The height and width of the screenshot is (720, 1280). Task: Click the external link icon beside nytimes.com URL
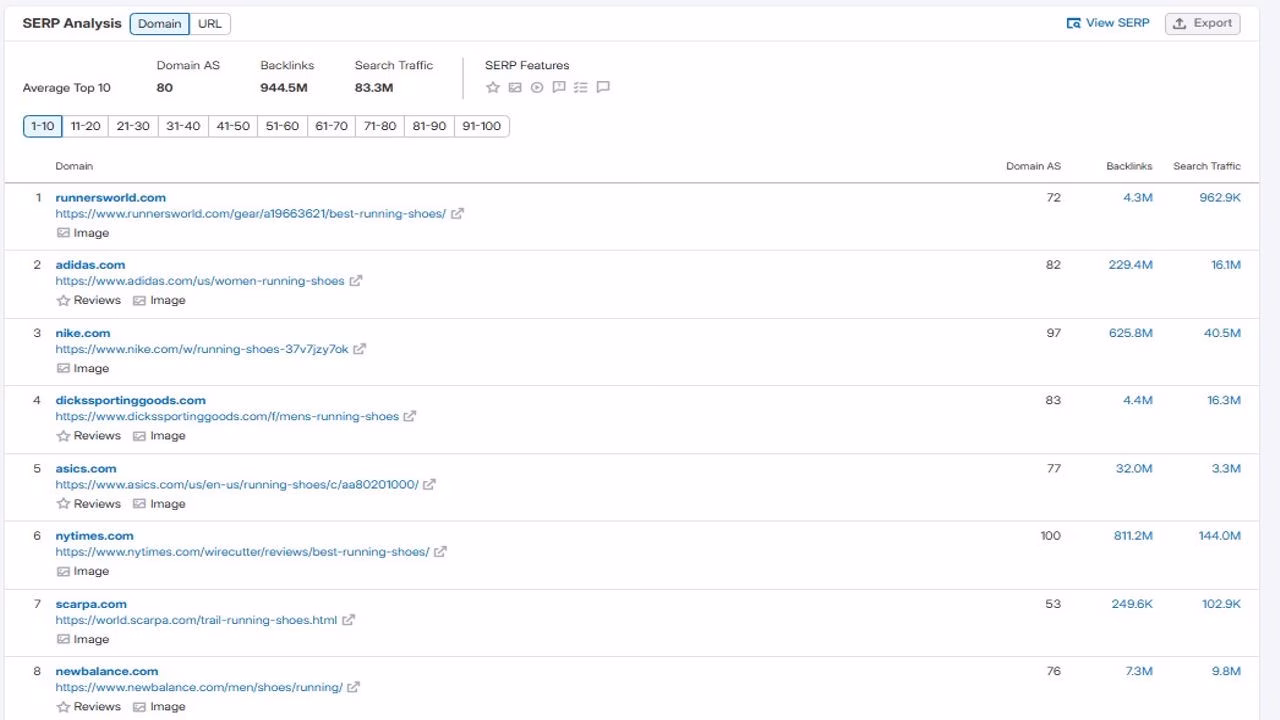pos(441,551)
